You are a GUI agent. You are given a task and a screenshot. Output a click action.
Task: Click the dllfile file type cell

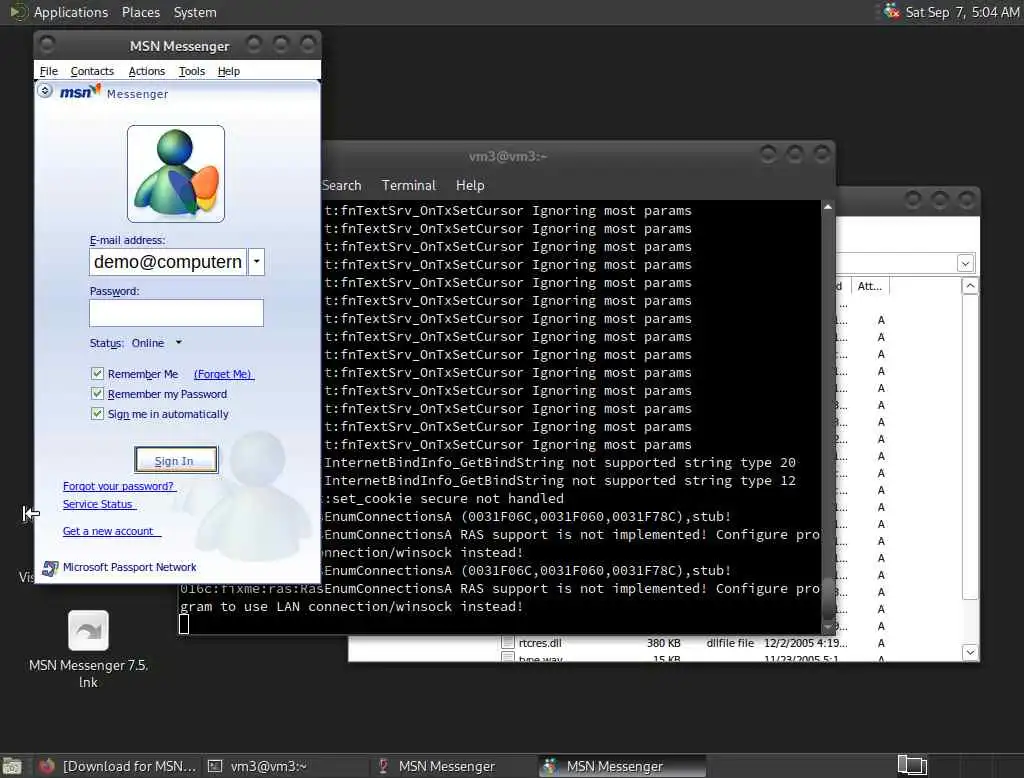[730, 643]
